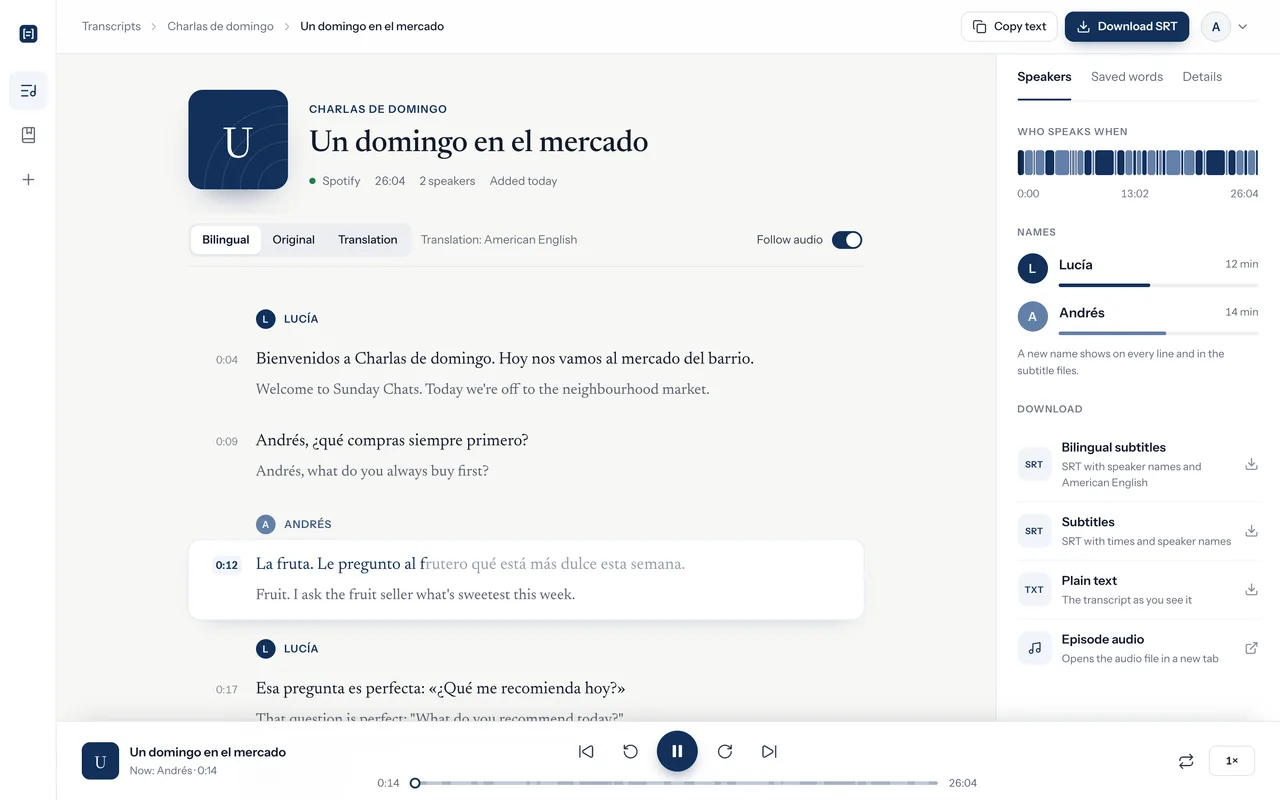Seek on the audio progress bar

pyautogui.click(x=676, y=783)
